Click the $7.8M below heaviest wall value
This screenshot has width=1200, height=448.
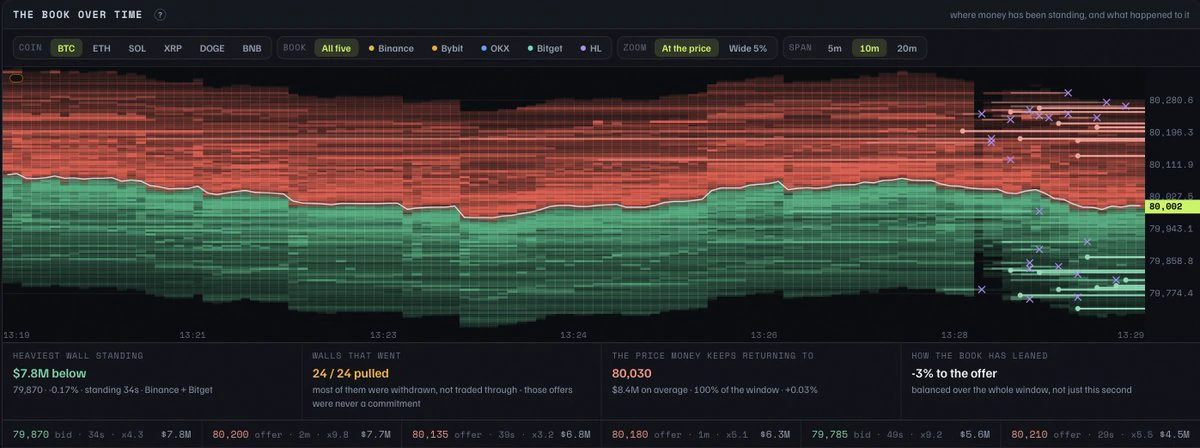tap(49, 372)
